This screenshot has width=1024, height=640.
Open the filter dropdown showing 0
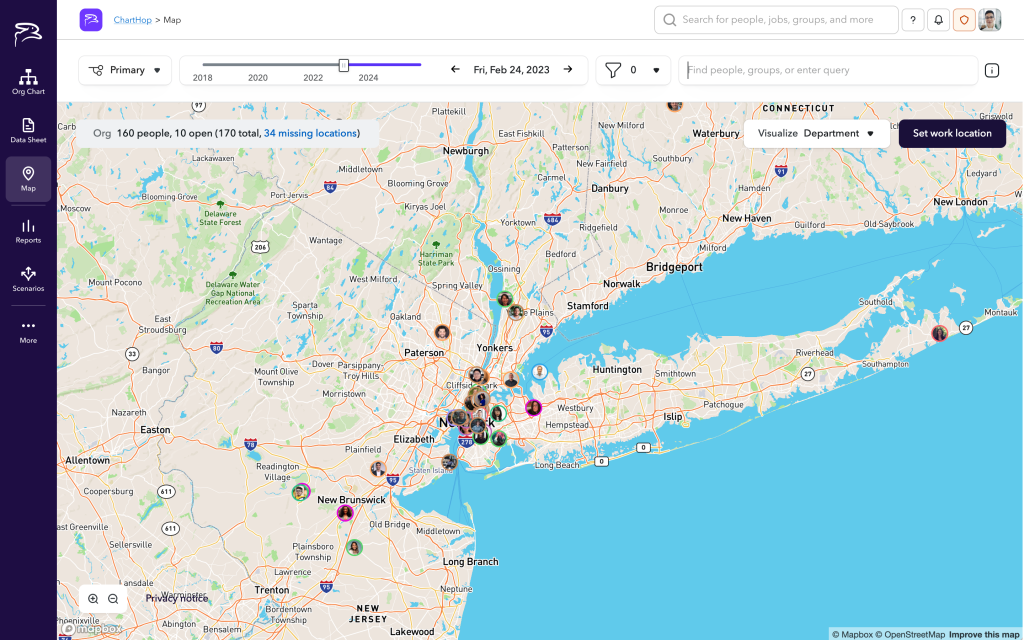(634, 70)
